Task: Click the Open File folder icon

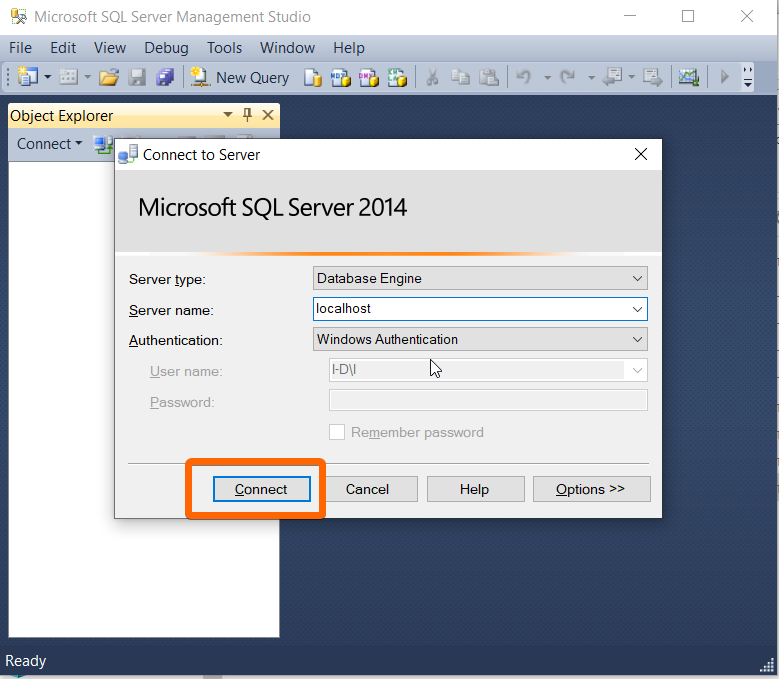Action: [109, 77]
